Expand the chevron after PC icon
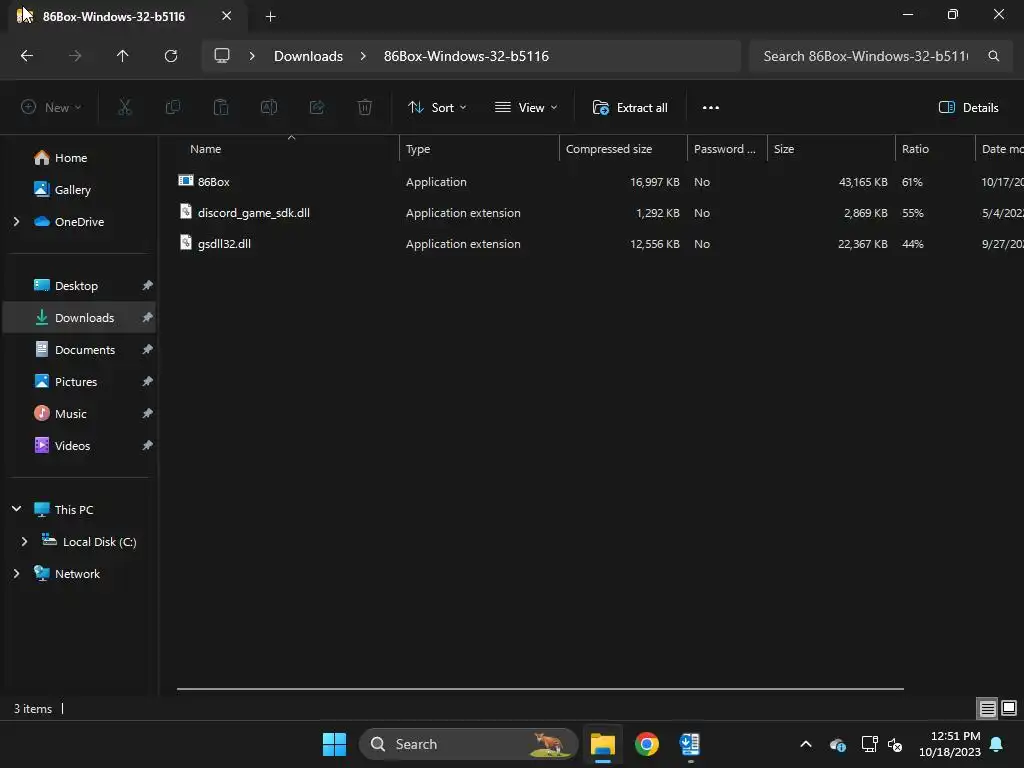This screenshot has height=768, width=1024. coord(252,56)
